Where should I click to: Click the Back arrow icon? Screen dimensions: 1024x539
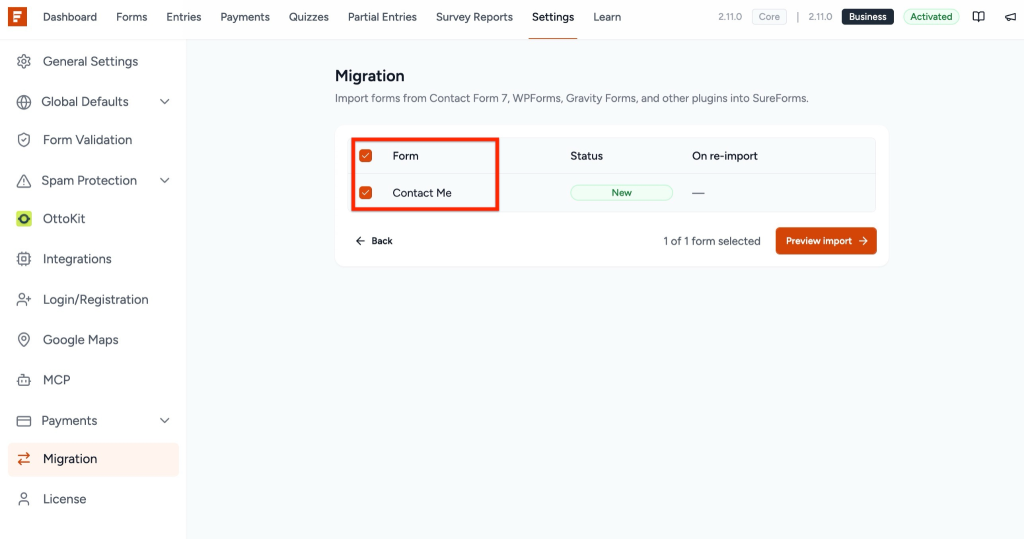click(x=360, y=241)
